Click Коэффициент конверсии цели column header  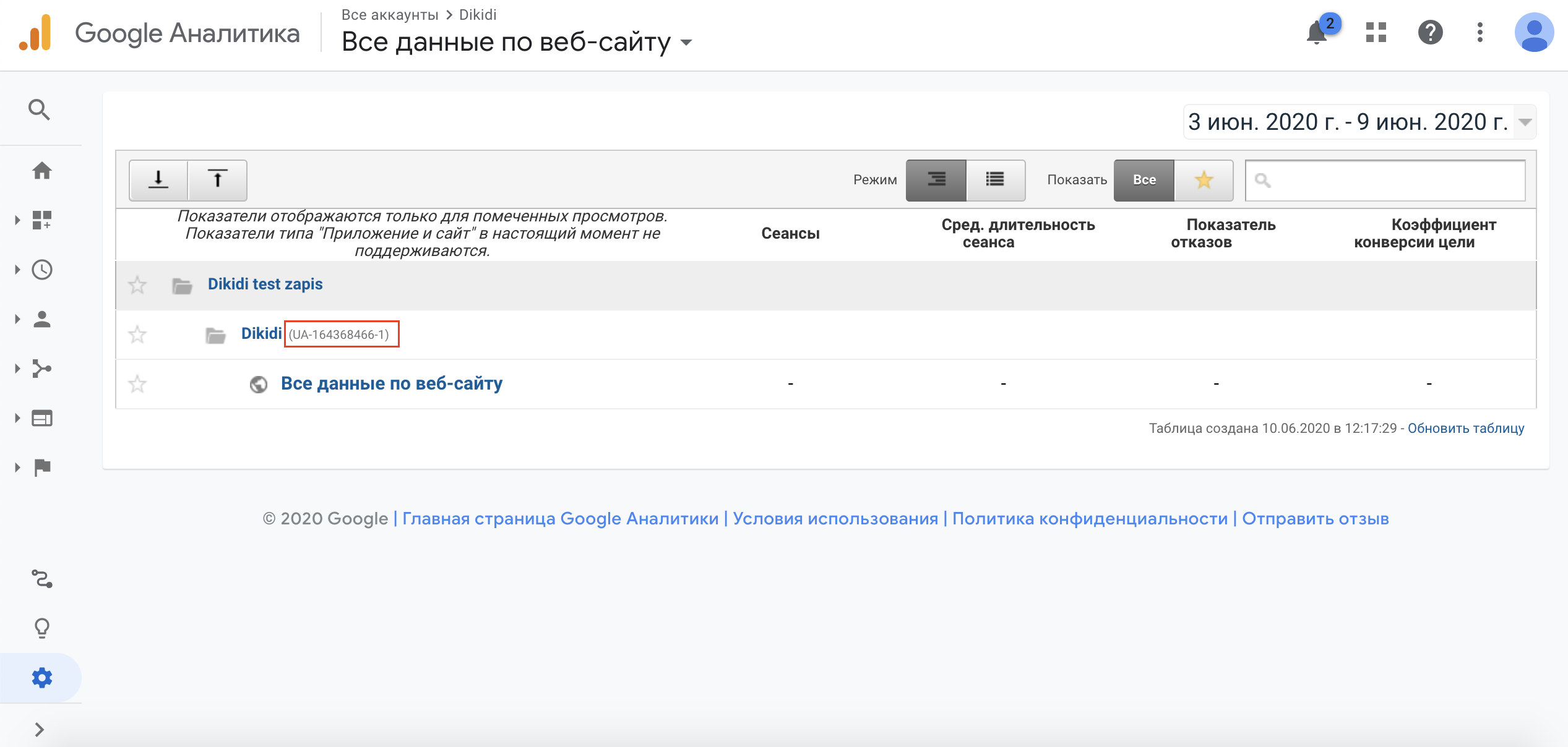[1425, 233]
